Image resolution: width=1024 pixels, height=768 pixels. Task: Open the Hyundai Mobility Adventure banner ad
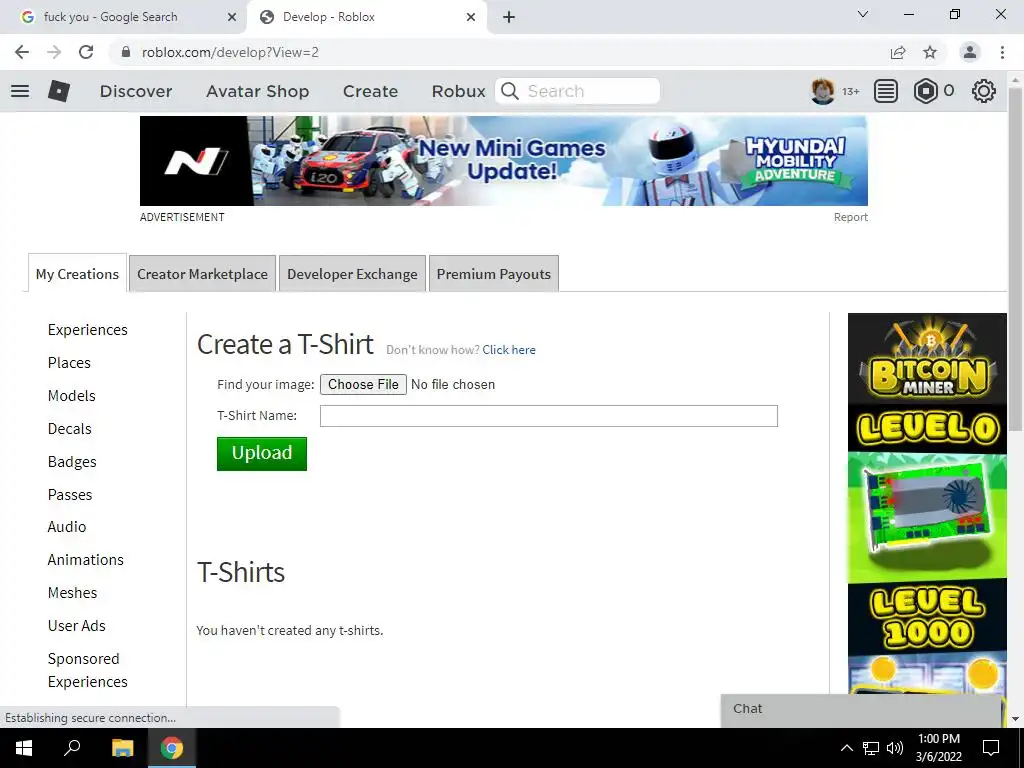[504, 161]
